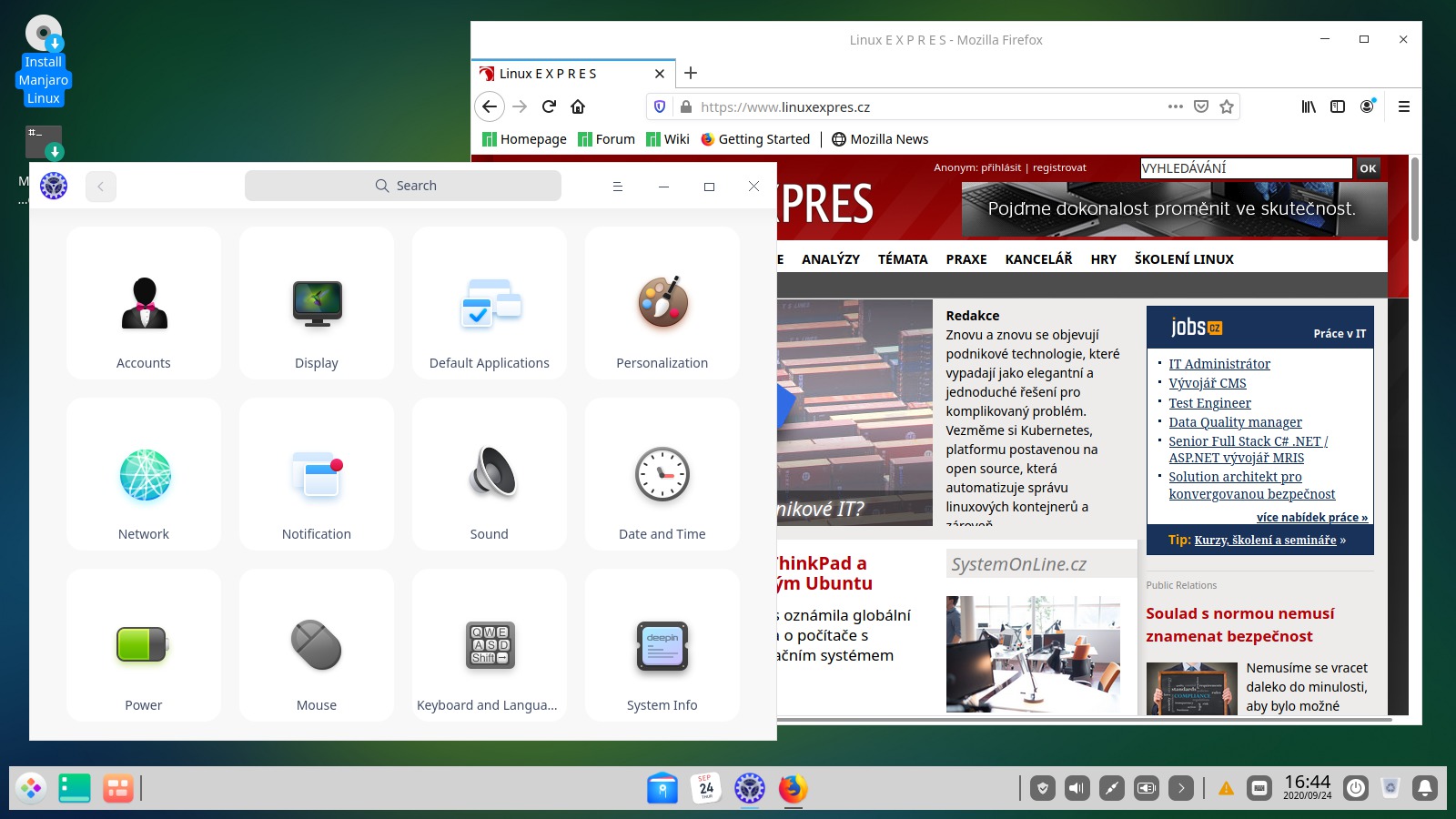1456x819 pixels.
Task: Go back in Control Center
Action: pos(101,187)
